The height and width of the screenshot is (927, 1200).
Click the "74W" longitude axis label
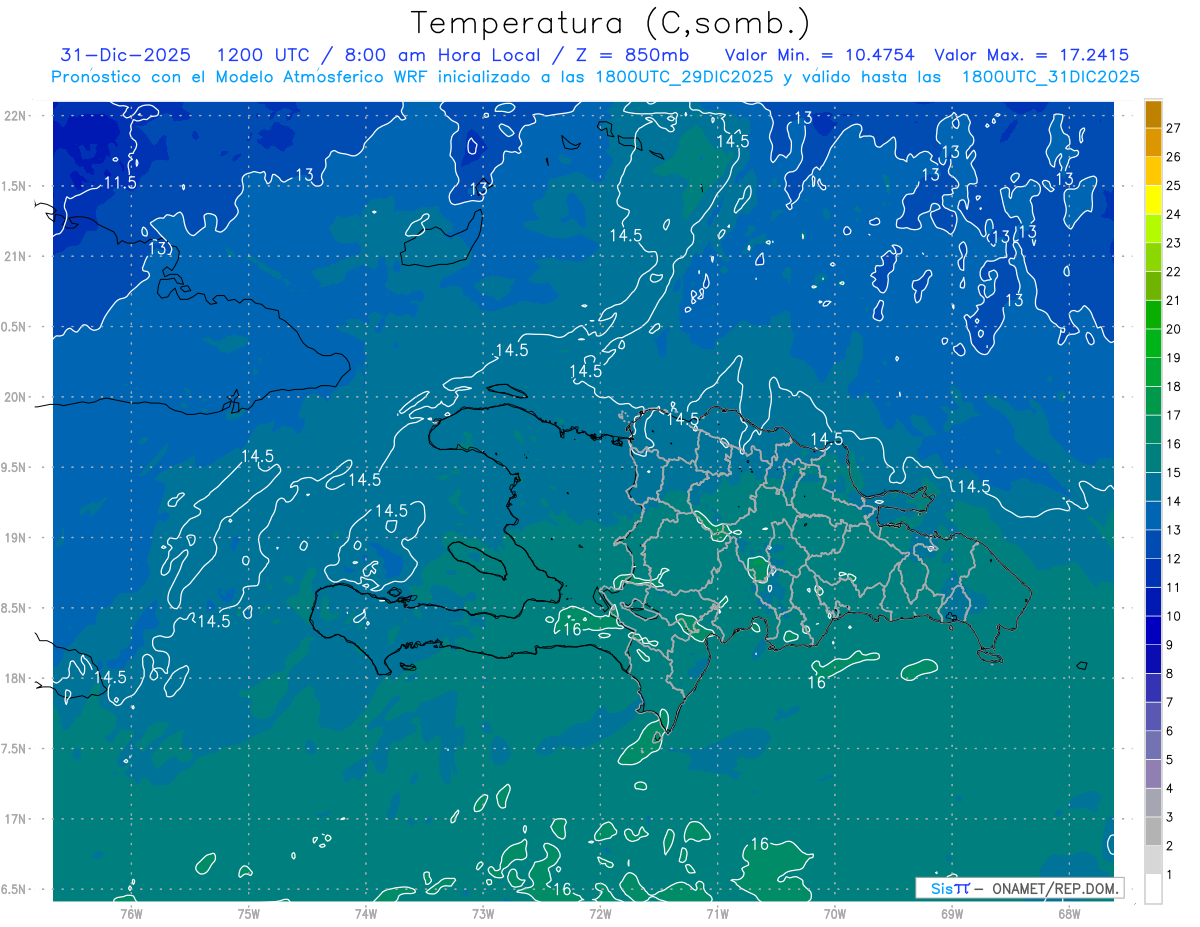pos(366,913)
